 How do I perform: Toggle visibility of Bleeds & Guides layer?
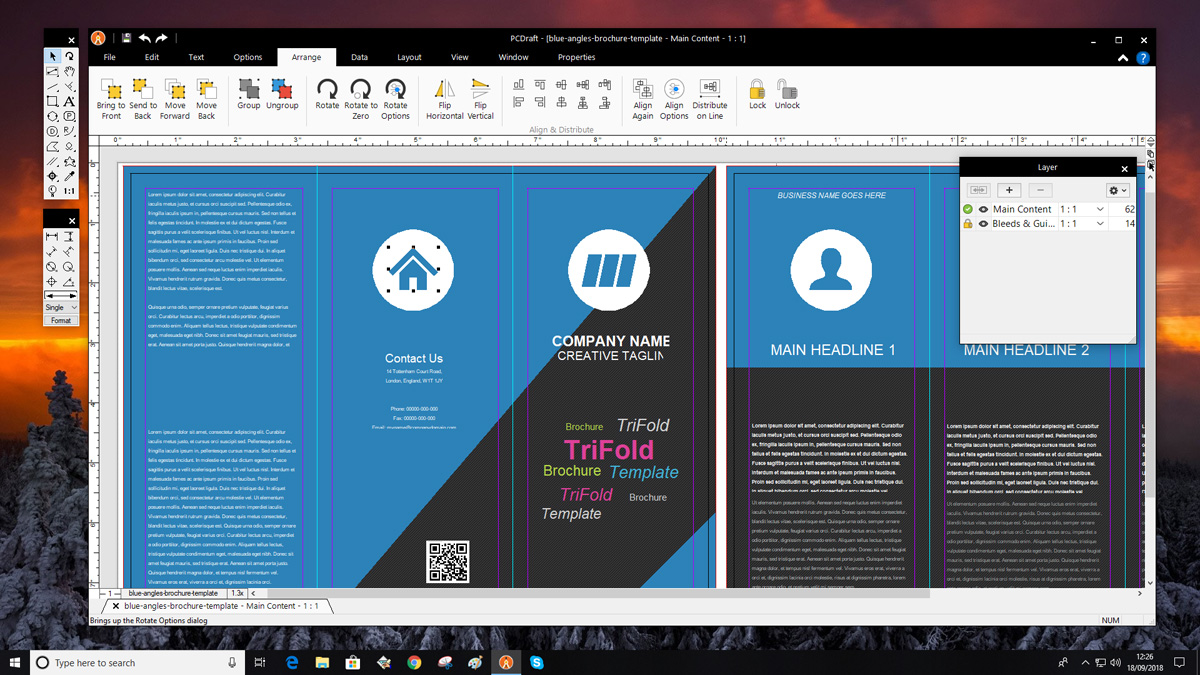pyautogui.click(x=983, y=224)
